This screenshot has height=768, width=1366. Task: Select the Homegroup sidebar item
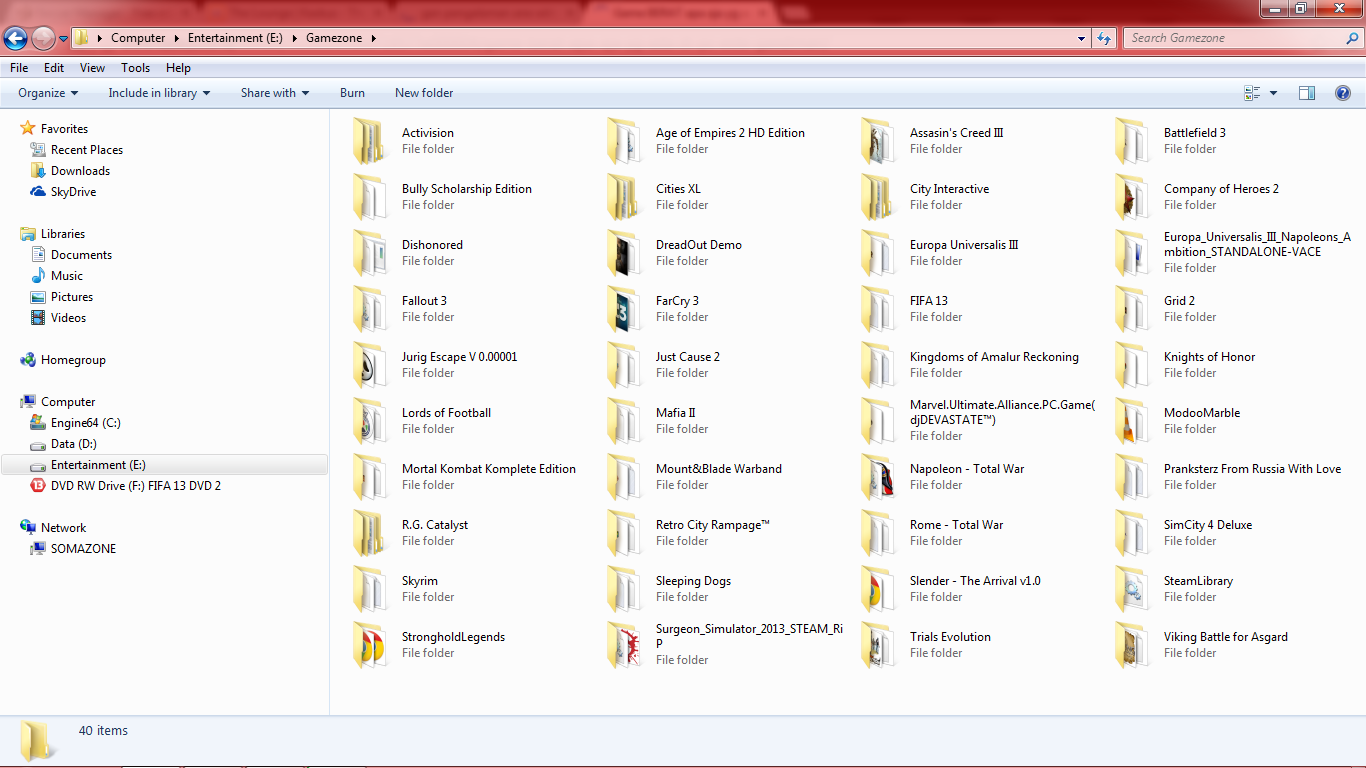point(73,360)
